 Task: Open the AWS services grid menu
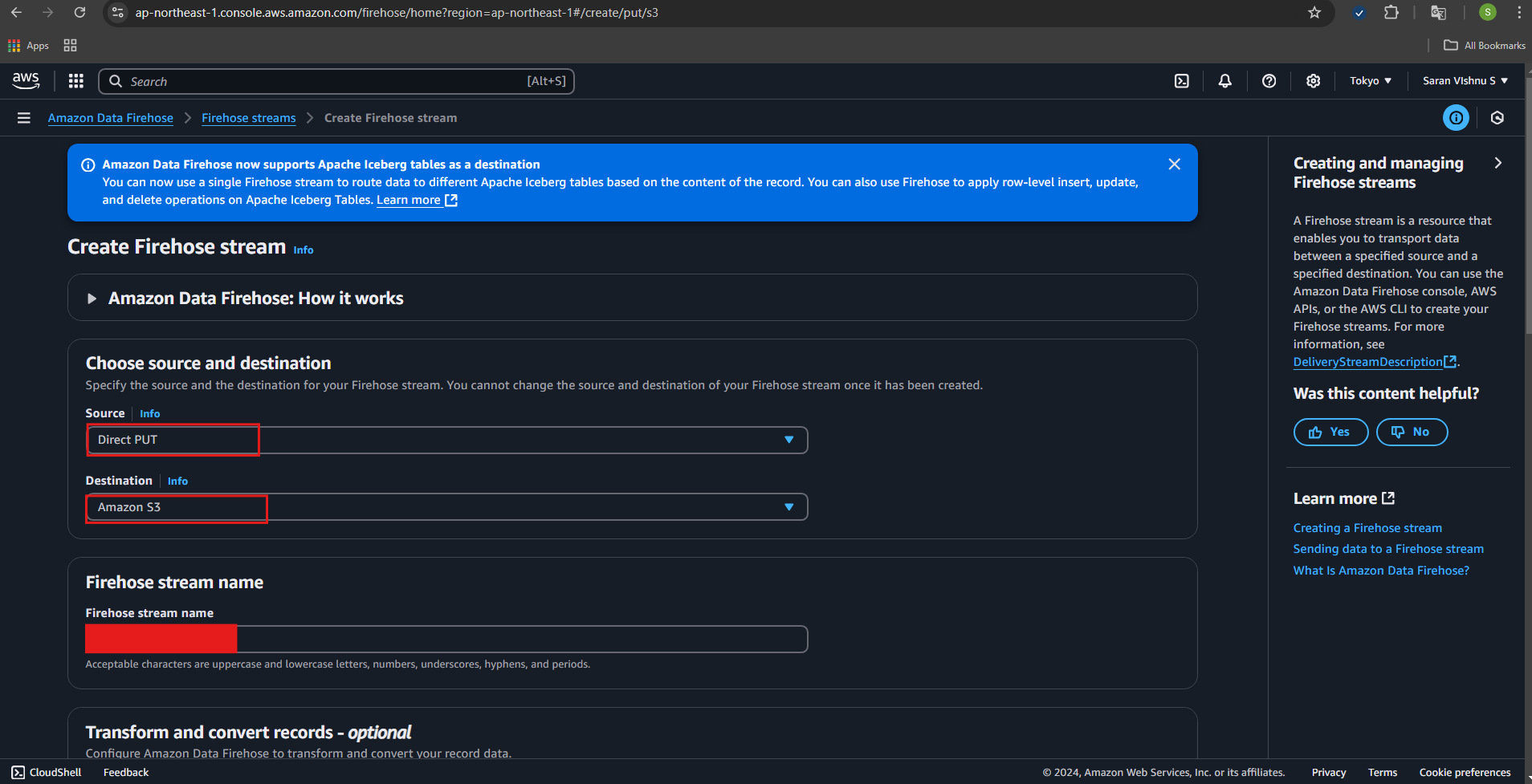coord(76,81)
